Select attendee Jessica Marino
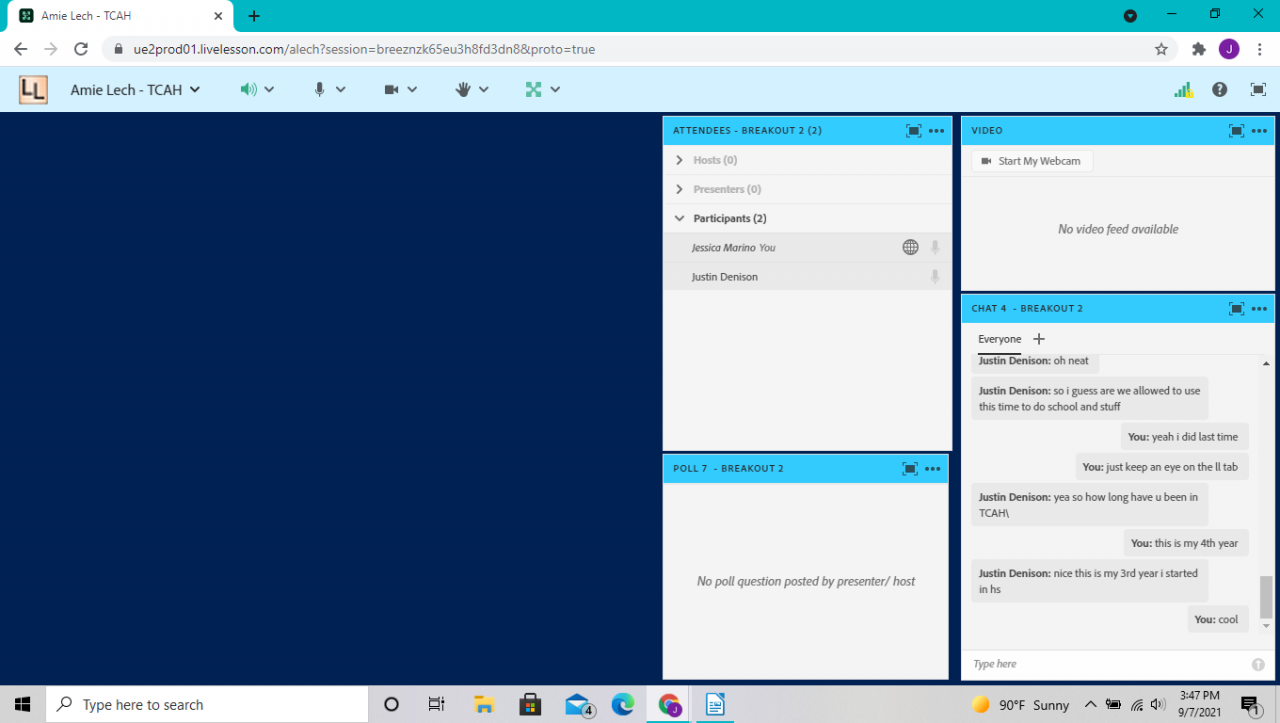Viewport: 1280px width, 723px height. pyautogui.click(x=807, y=247)
